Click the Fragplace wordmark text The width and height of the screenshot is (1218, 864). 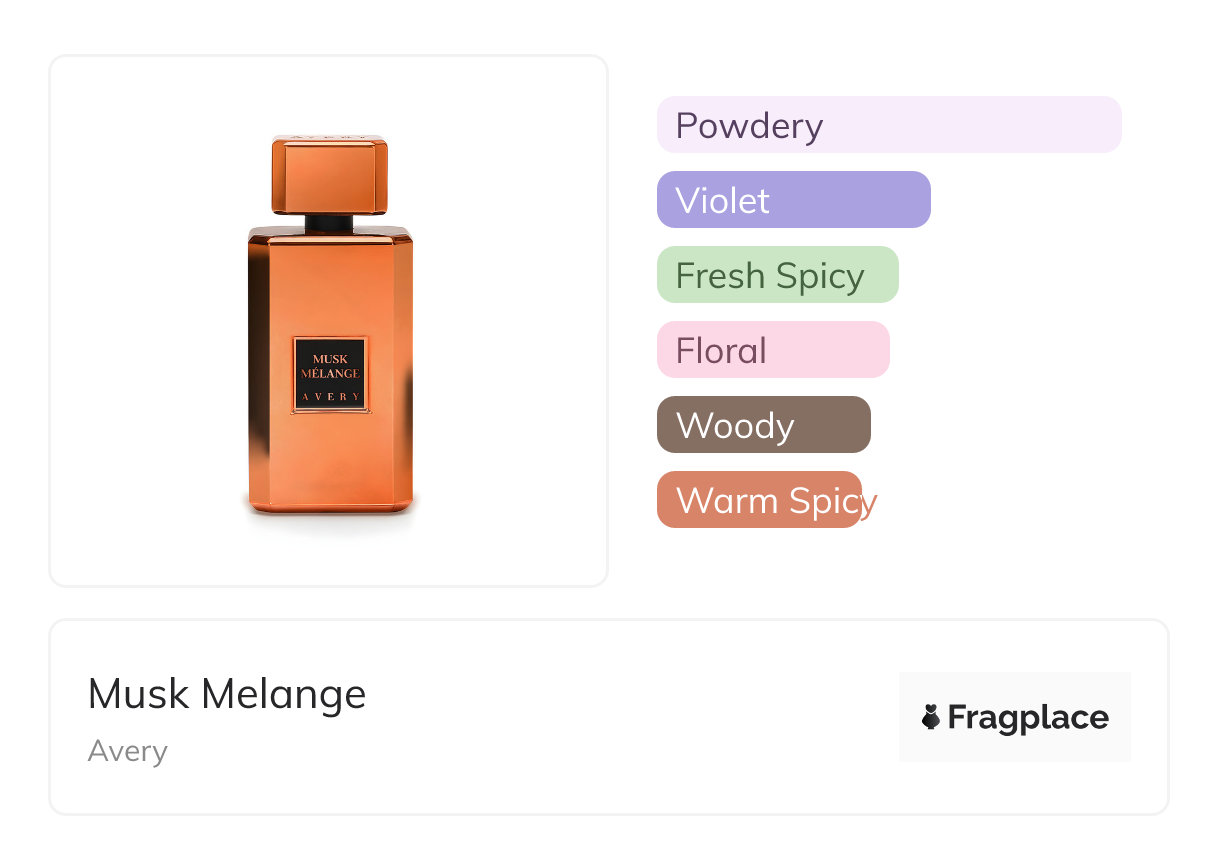pyautogui.click(x=1028, y=717)
